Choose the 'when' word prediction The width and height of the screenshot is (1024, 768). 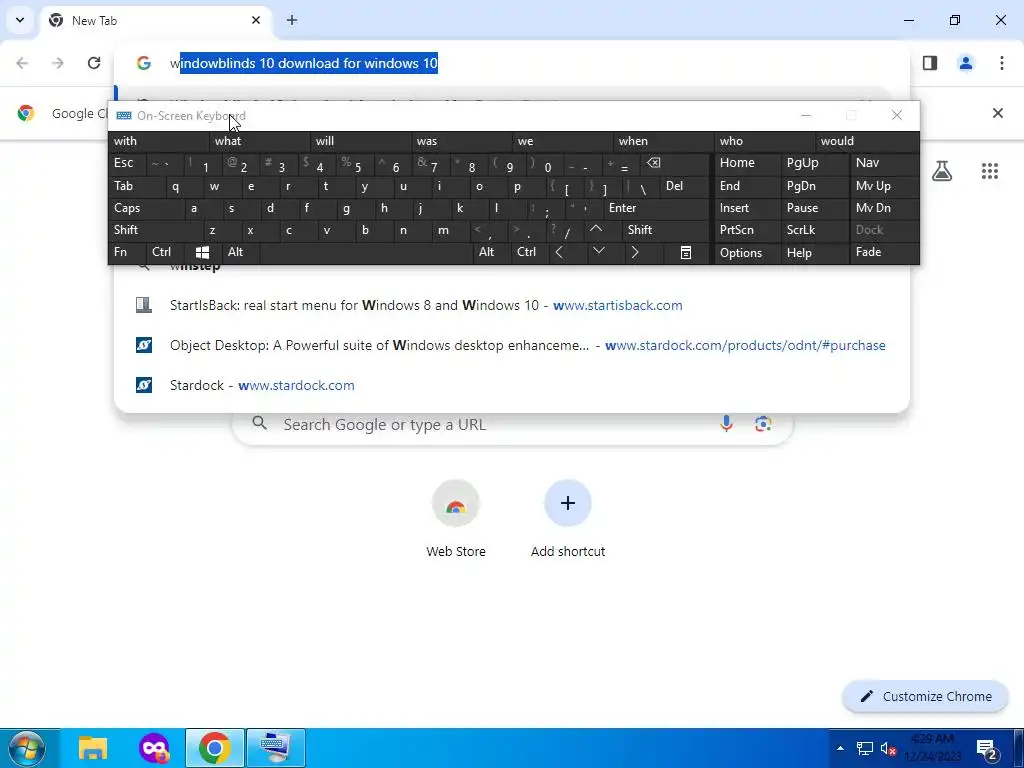(x=664, y=141)
